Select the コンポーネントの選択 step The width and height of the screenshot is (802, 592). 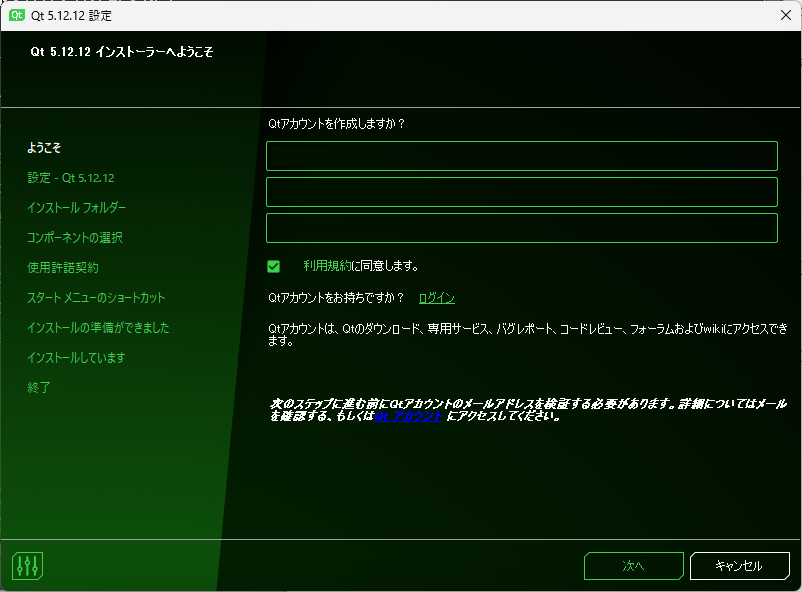click(x=75, y=237)
